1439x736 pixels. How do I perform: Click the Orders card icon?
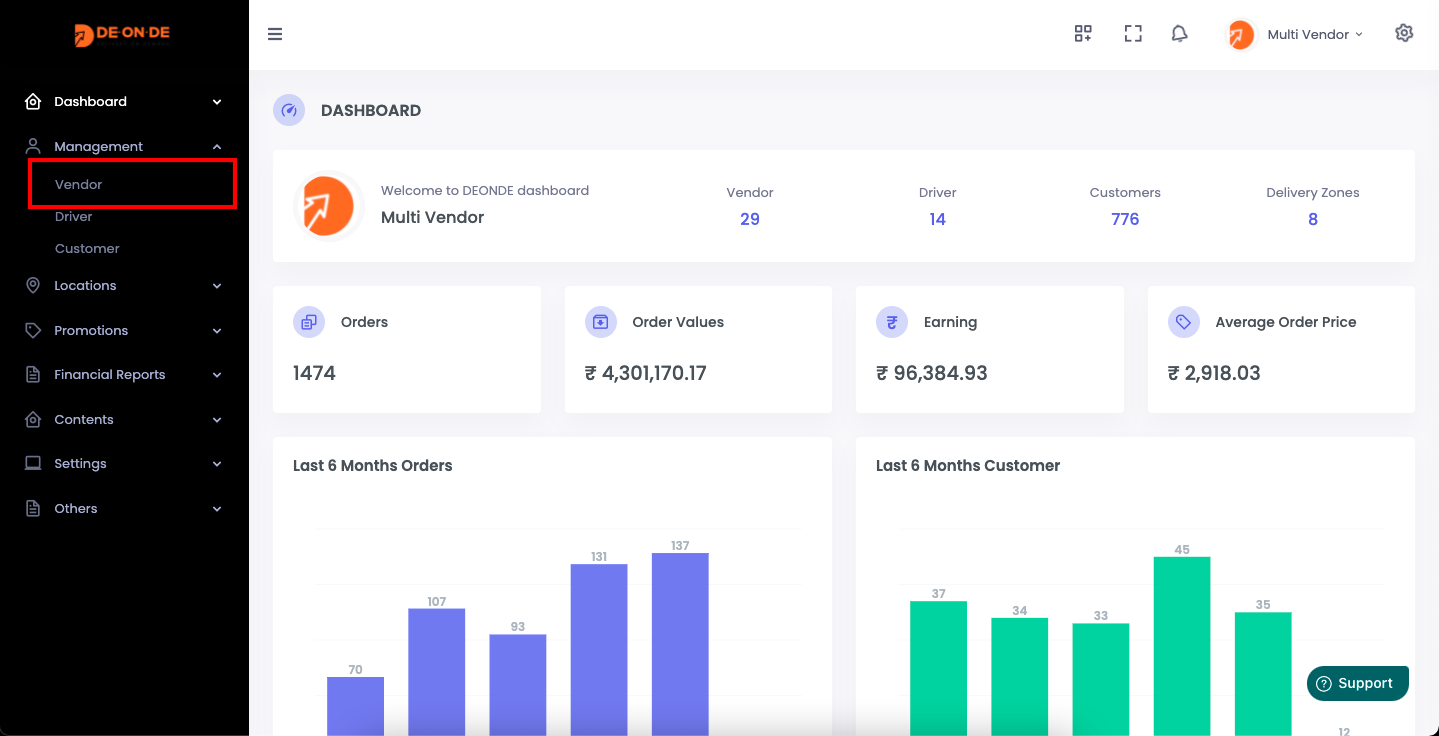click(x=309, y=322)
